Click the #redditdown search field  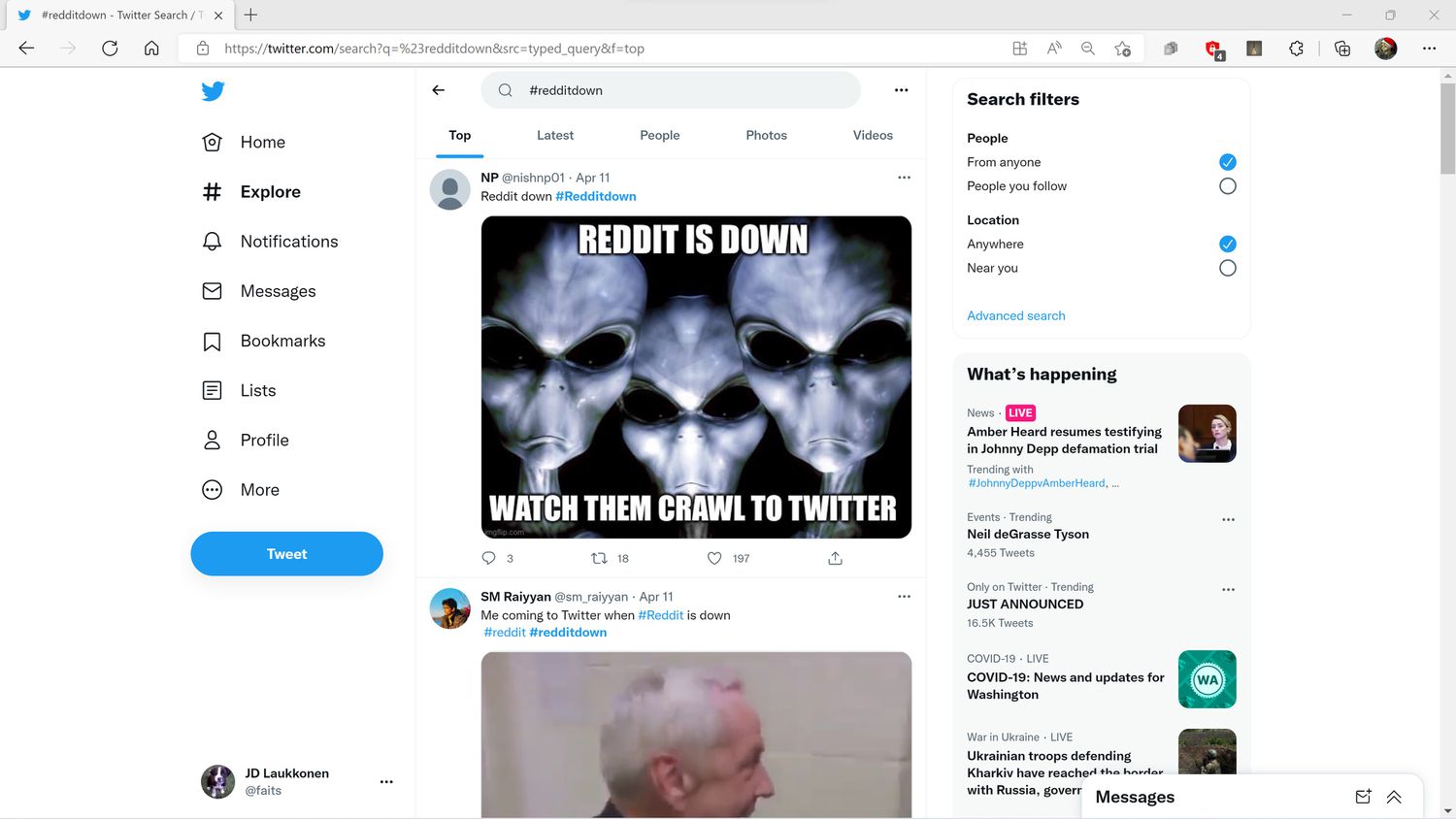click(671, 90)
